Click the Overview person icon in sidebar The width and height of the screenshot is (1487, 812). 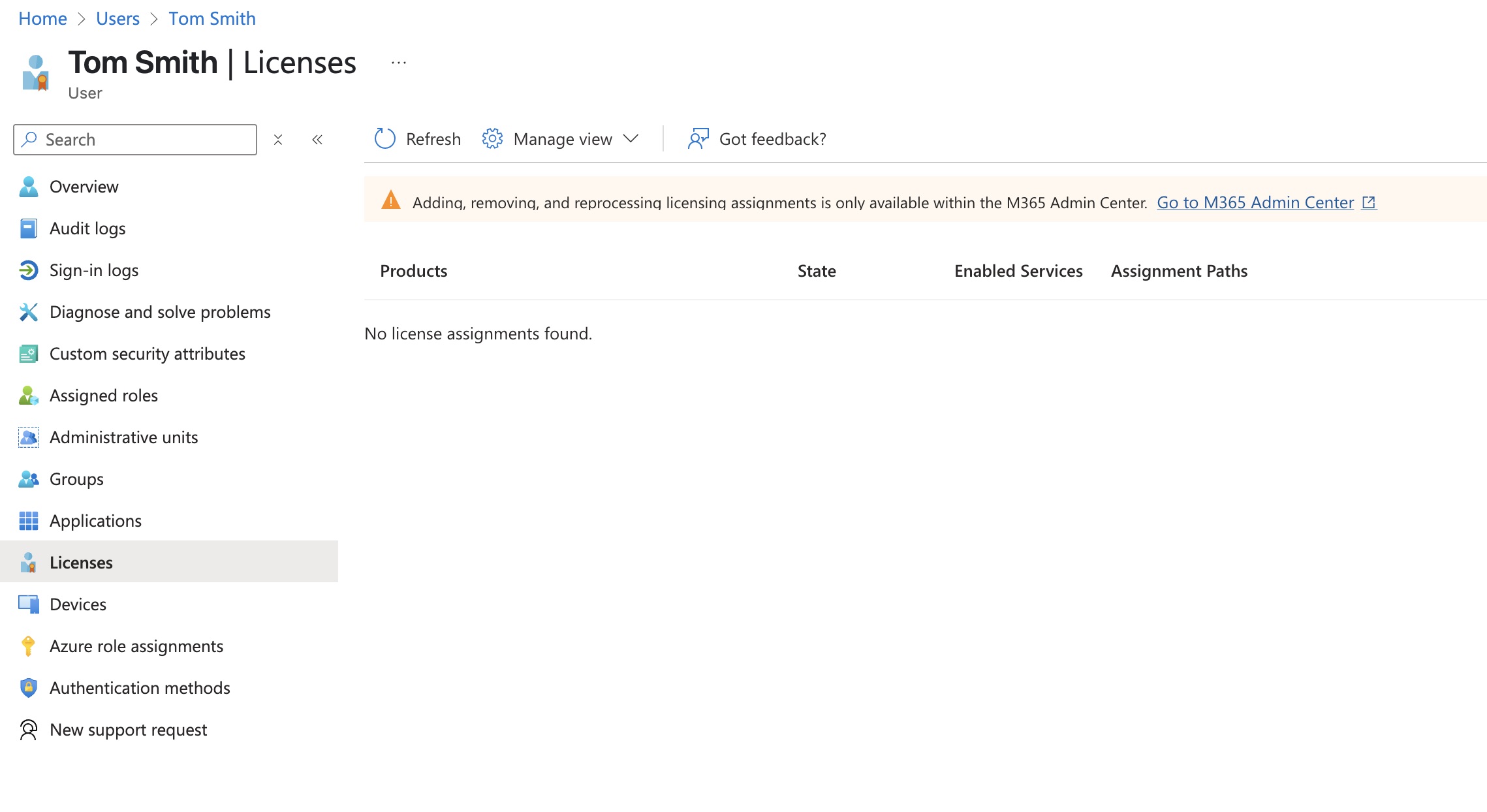point(29,187)
